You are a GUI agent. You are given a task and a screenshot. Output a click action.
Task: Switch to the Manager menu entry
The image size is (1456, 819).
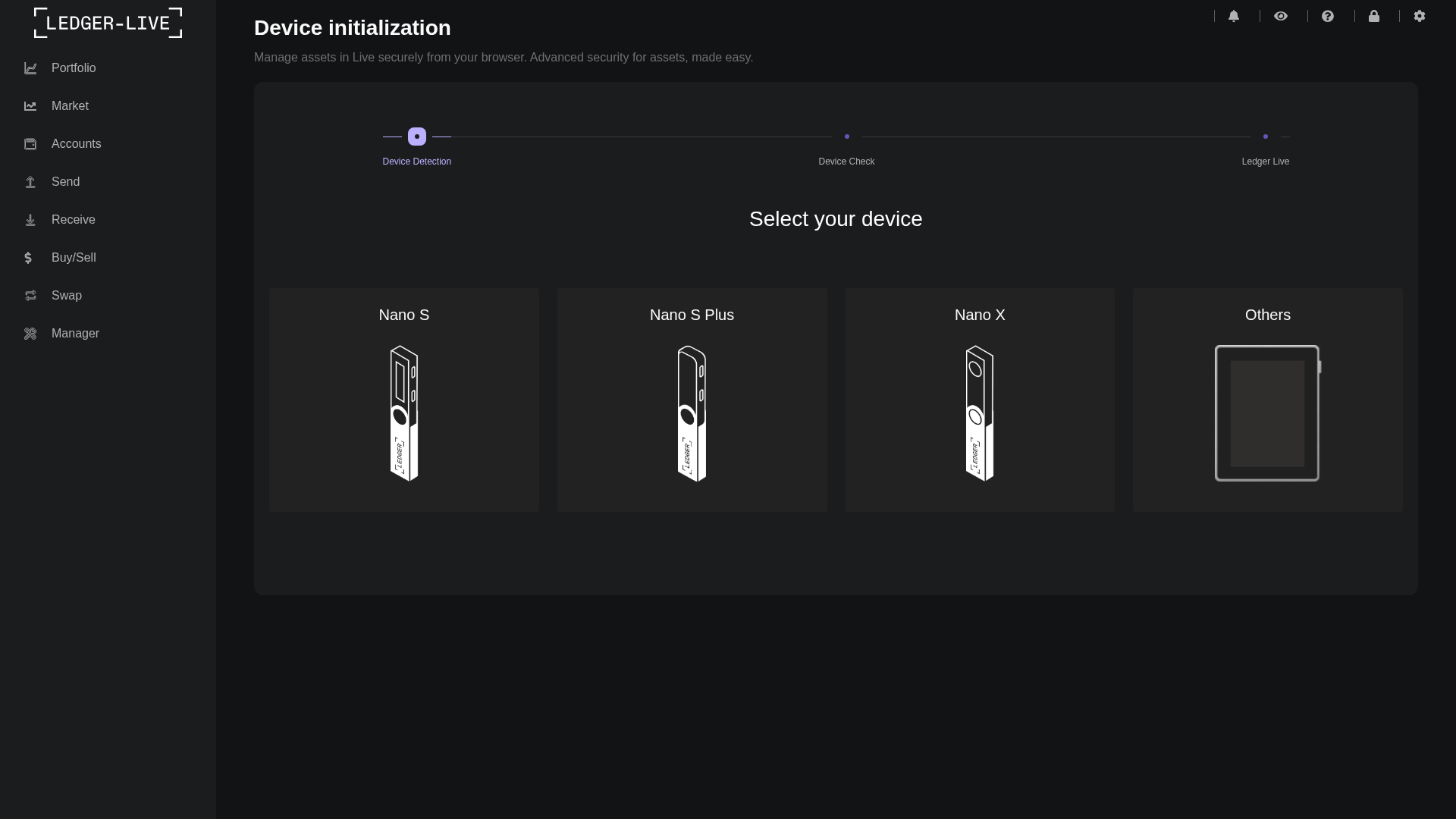[75, 334]
